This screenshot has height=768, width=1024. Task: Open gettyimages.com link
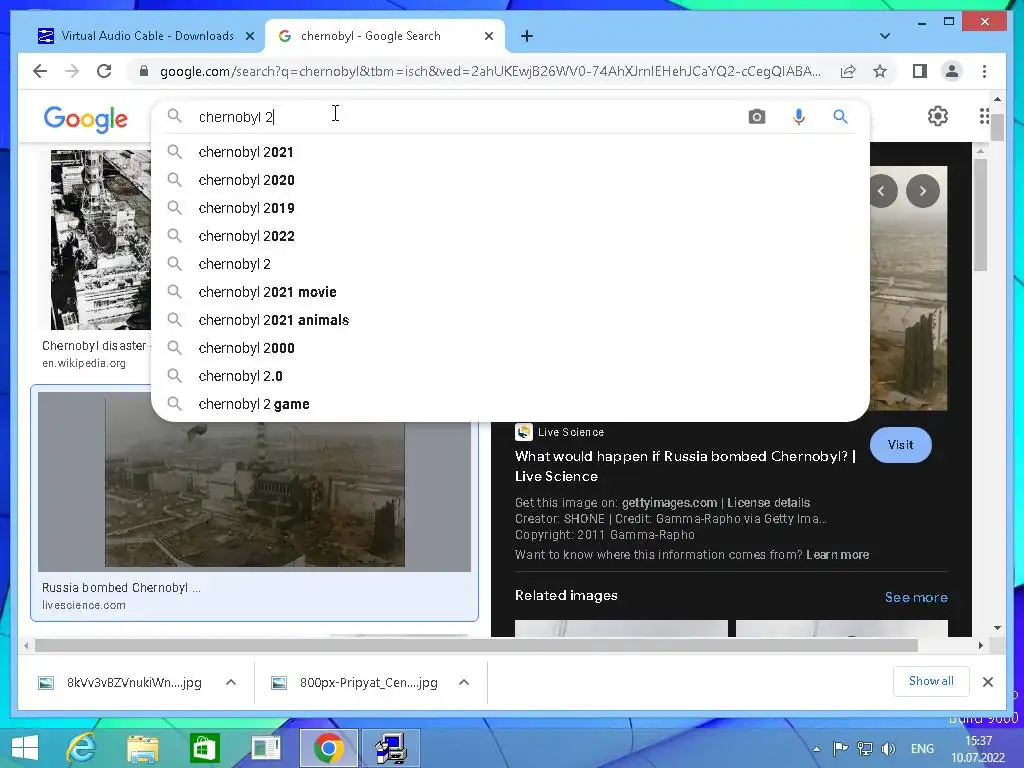click(669, 502)
